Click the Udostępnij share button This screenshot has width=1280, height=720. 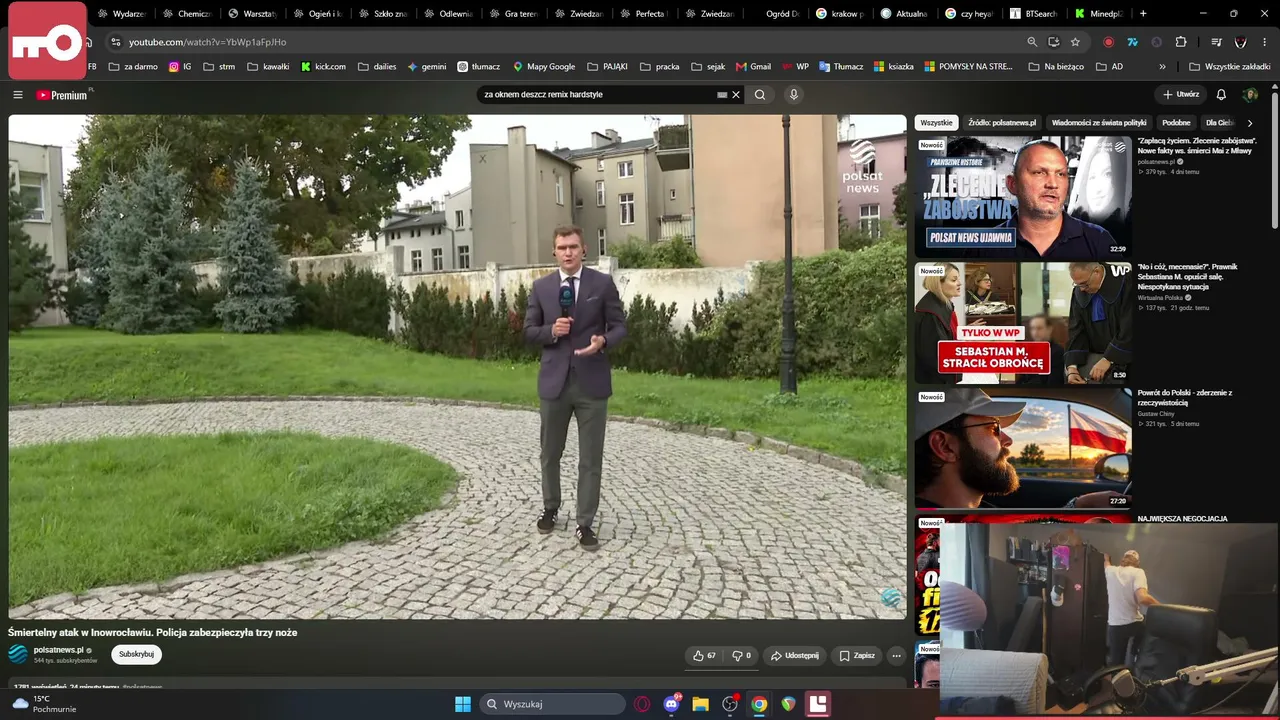(794, 656)
